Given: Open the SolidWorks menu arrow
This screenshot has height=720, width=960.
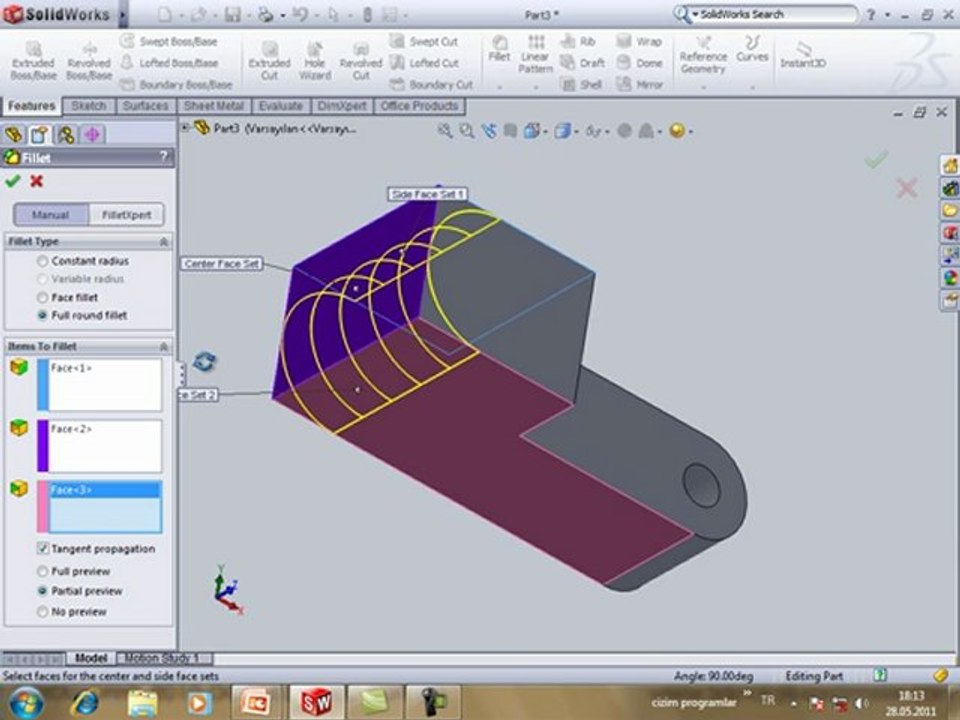Looking at the screenshot, I should 123,15.
